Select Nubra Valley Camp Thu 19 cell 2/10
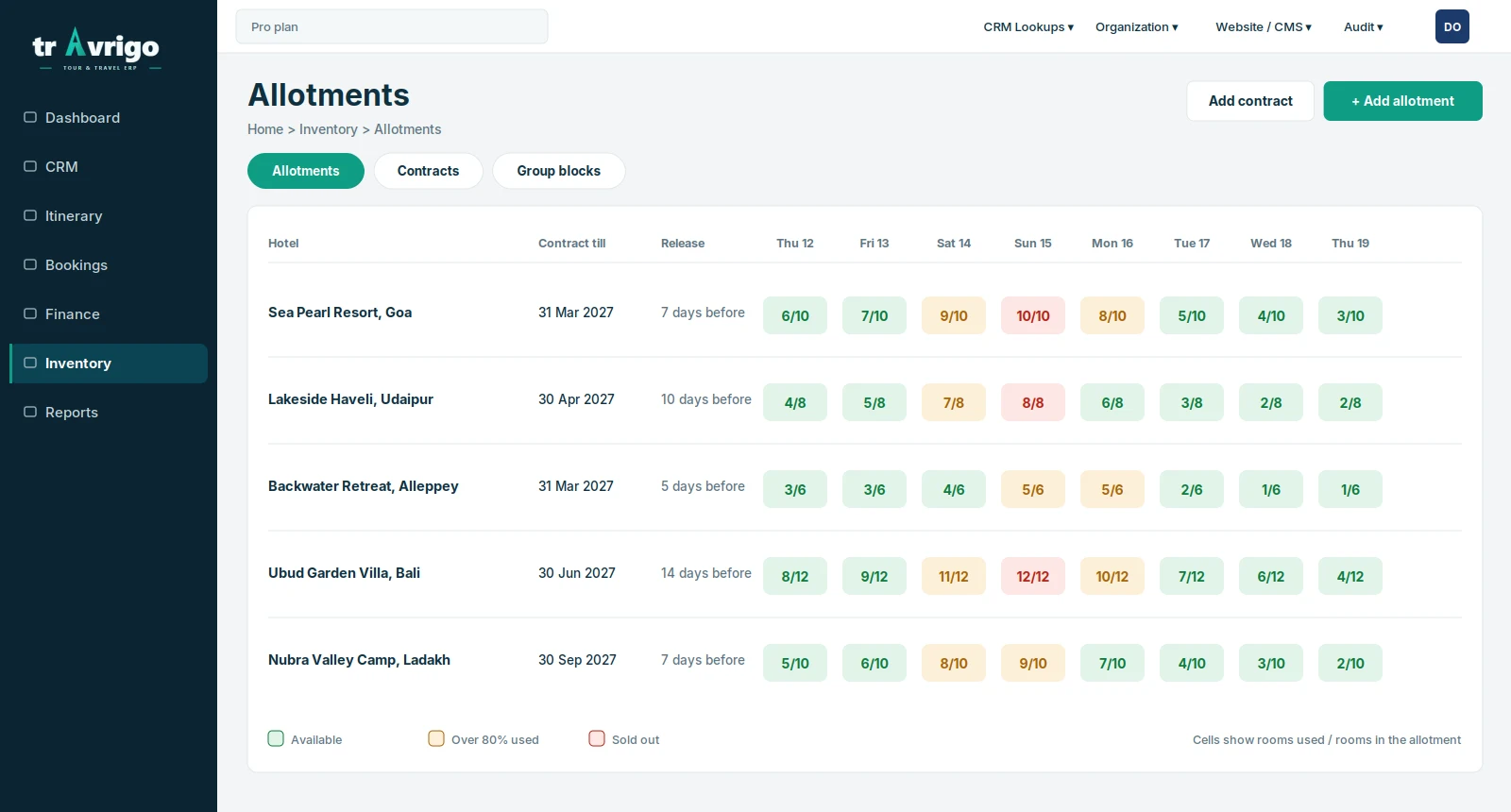The width and height of the screenshot is (1511, 812). 1350,663
